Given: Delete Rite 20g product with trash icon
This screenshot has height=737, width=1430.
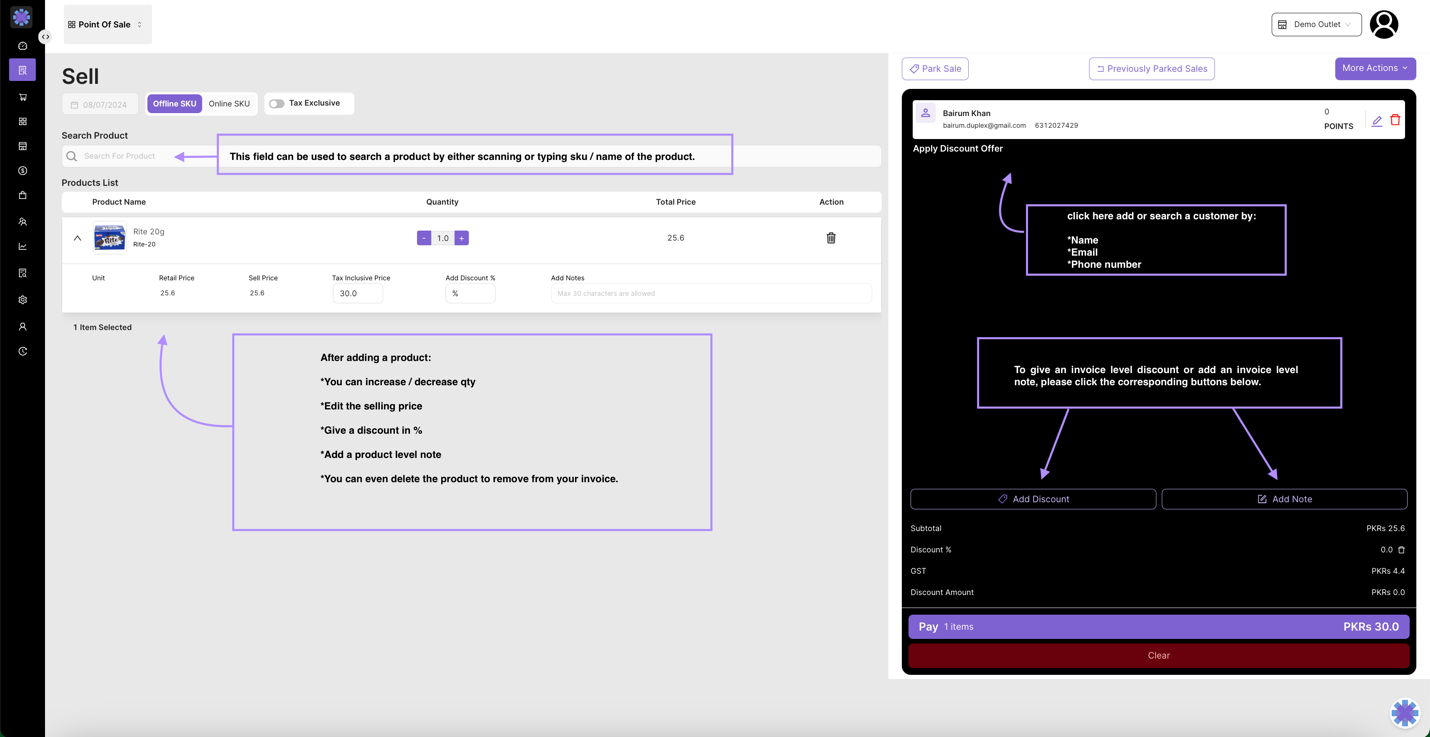Looking at the screenshot, I should (830, 238).
